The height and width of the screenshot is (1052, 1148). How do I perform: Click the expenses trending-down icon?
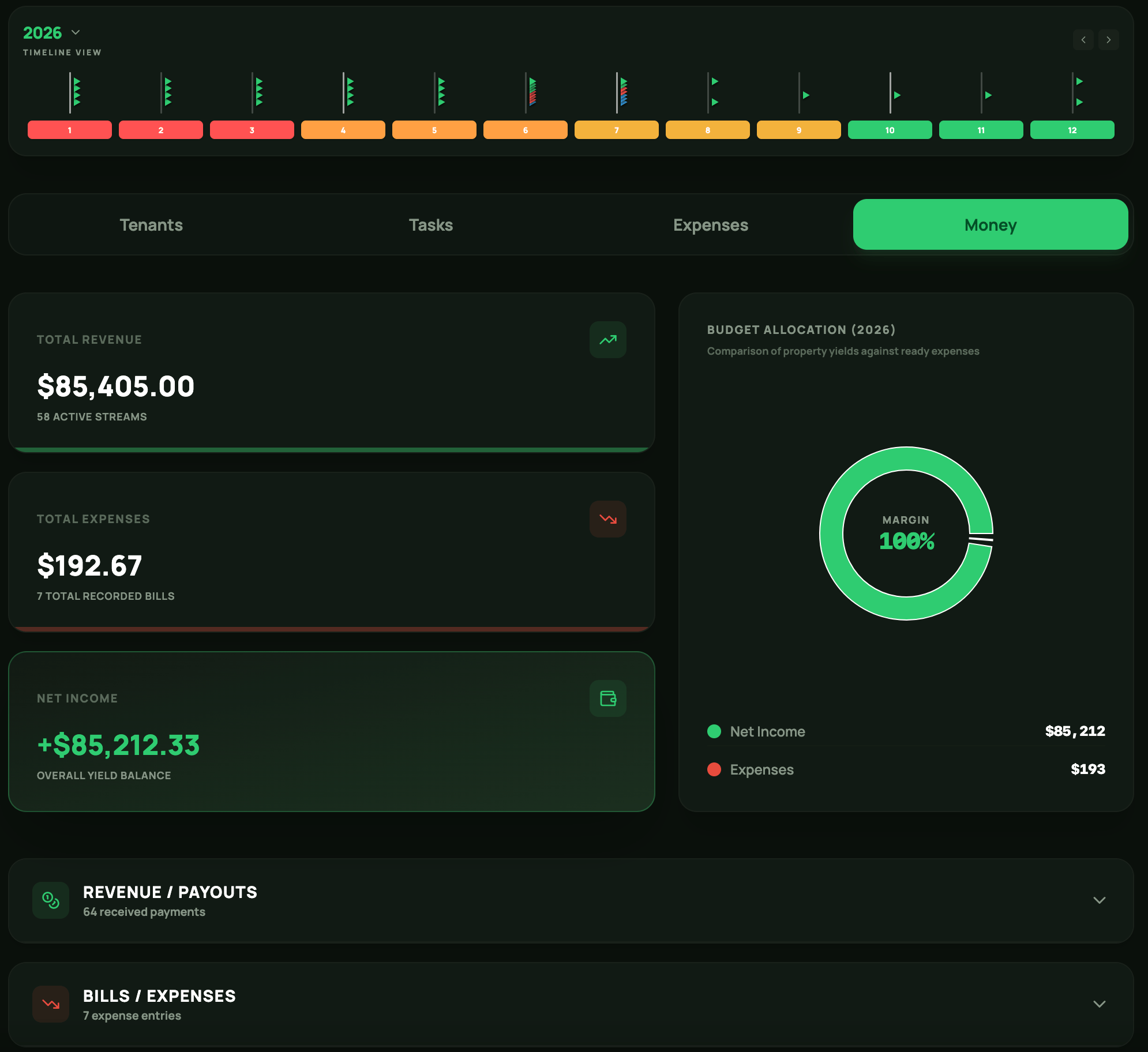(x=608, y=519)
